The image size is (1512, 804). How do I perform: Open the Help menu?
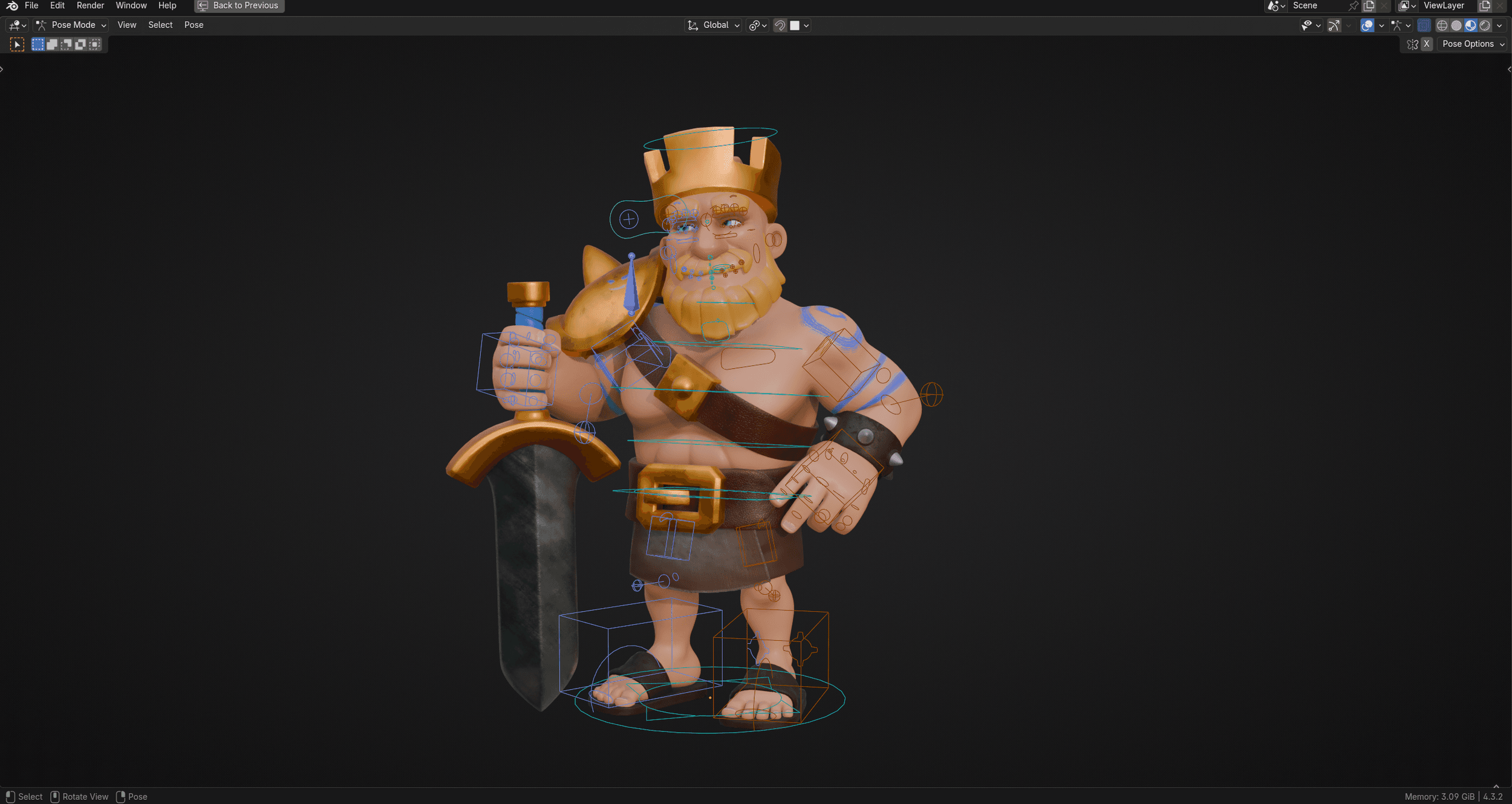pyautogui.click(x=167, y=5)
